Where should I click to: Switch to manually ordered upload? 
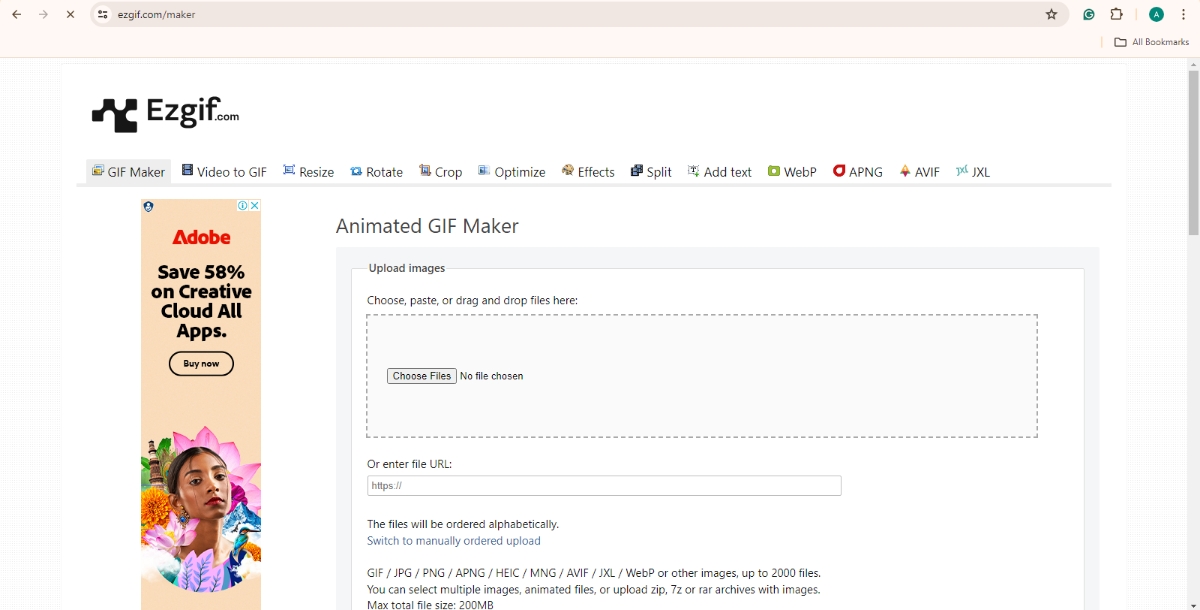tap(454, 541)
